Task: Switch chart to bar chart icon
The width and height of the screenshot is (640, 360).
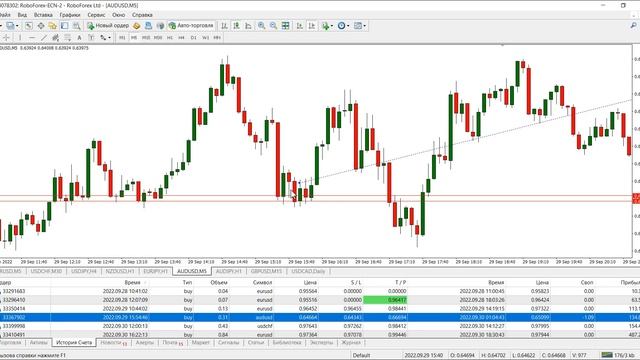Action: click(224, 26)
